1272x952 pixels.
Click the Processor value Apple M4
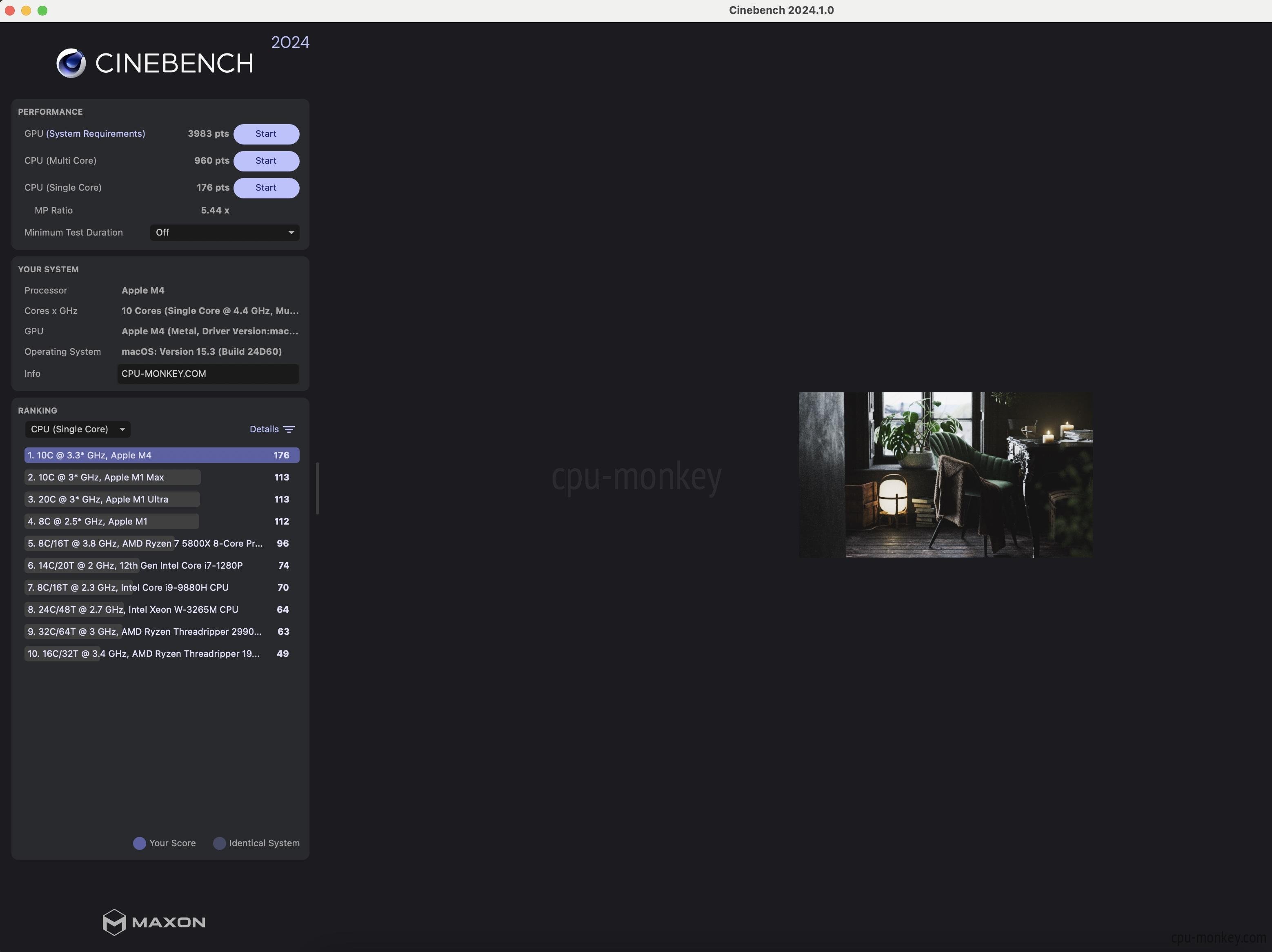tap(143, 291)
